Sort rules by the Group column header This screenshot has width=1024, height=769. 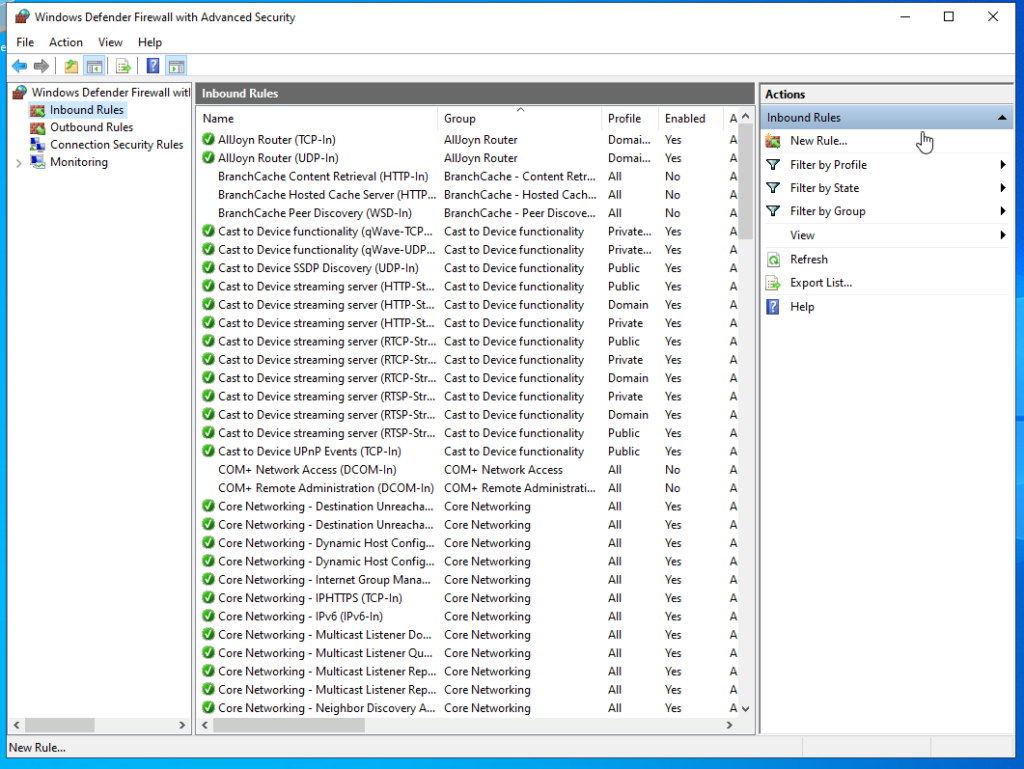point(519,118)
